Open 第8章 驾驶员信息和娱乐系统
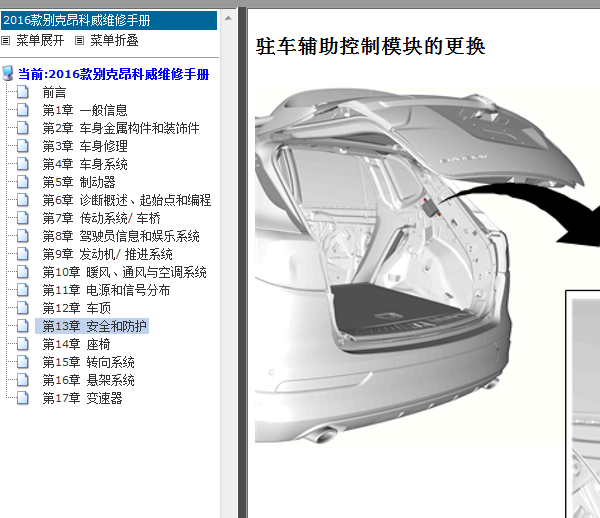The width and height of the screenshot is (600, 518). coord(121,236)
